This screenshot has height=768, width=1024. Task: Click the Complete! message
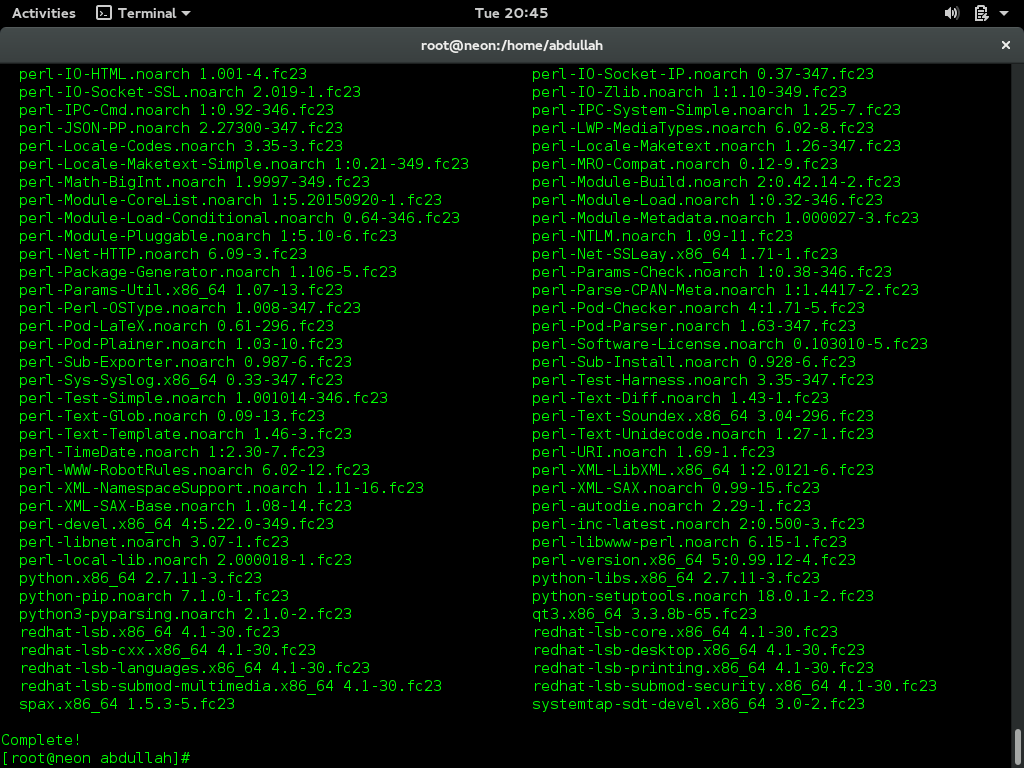41,740
